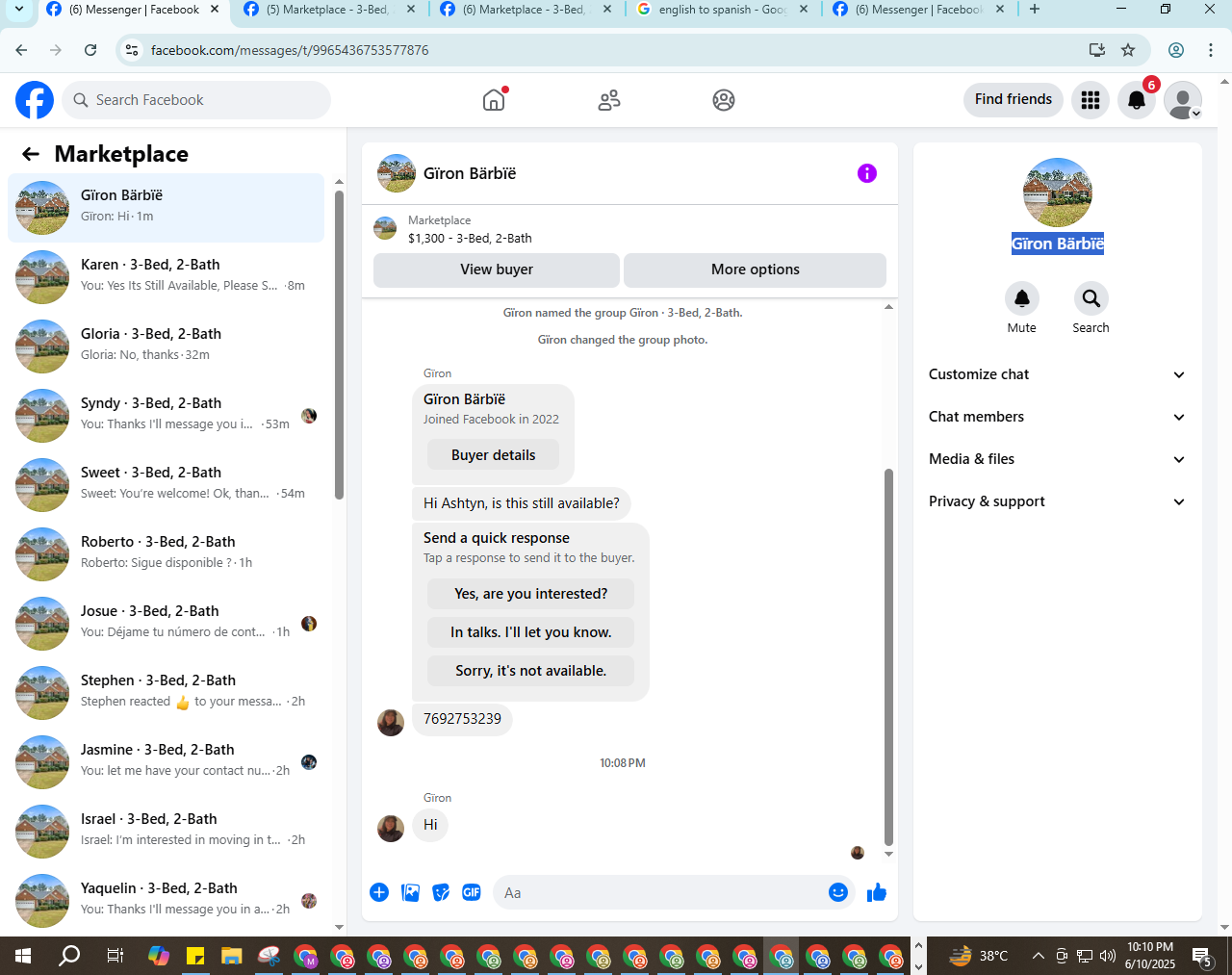Click the Search magnifier in chat panel
Screen dimensions: 1232x975
coord(1091,298)
